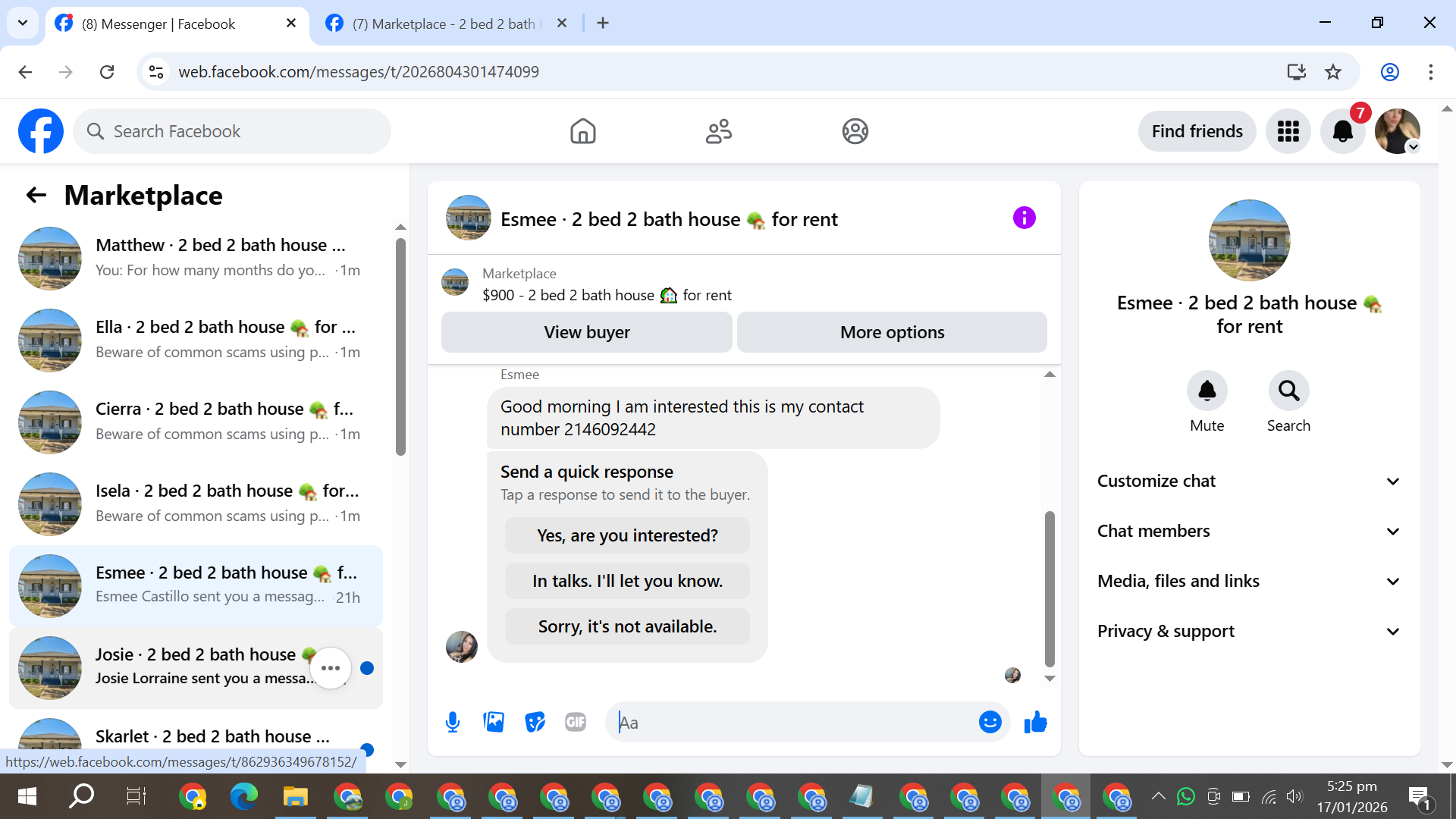This screenshot has height=819, width=1456.
Task: Click the View buyer button
Action: [586, 332]
